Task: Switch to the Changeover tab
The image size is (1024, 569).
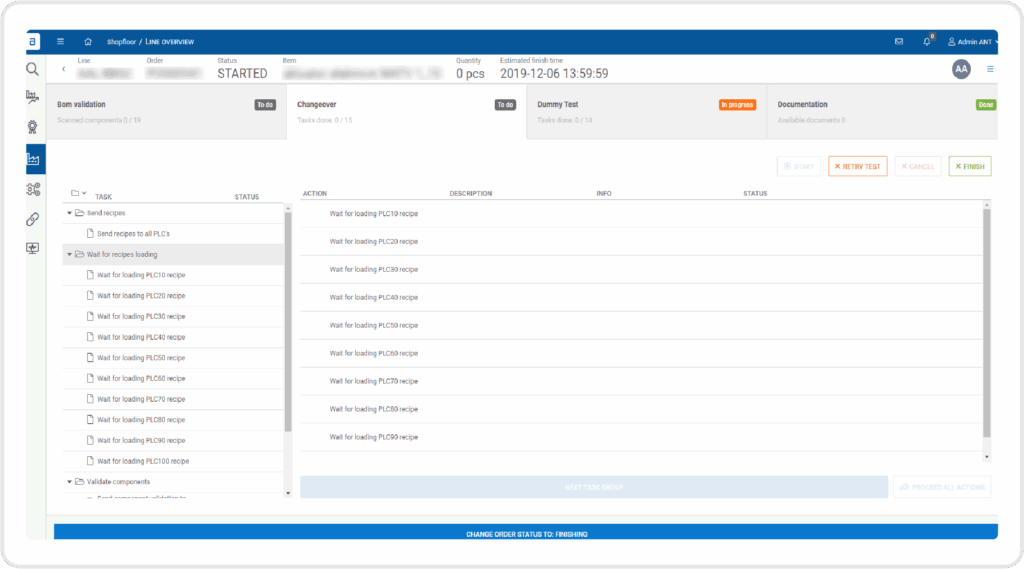Action: click(x=406, y=112)
